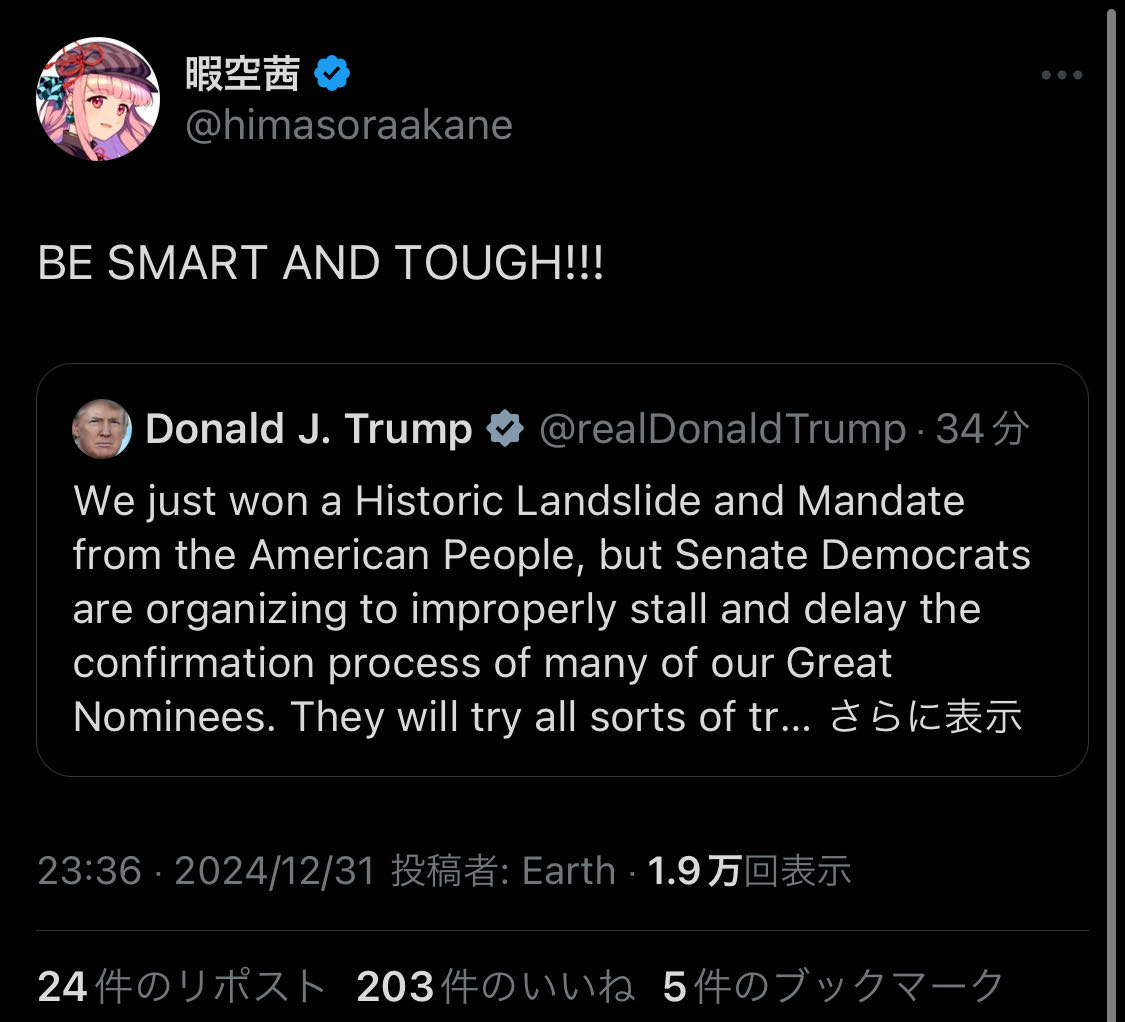This screenshot has width=1125, height=1022.
Task: Click the 23:36 · 2024/12/31 timestamp
Action: pyautogui.click(x=207, y=871)
